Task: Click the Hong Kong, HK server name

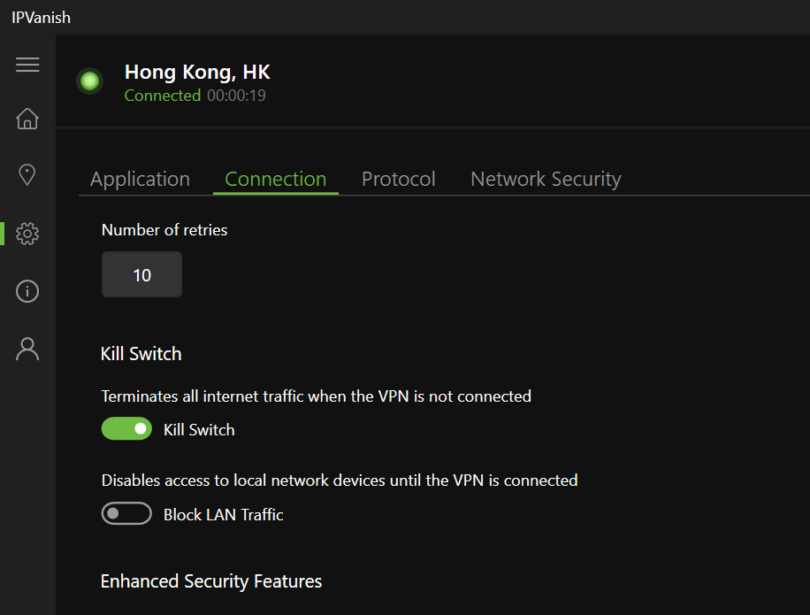Action: pyautogui.click(x=197, y=71)
